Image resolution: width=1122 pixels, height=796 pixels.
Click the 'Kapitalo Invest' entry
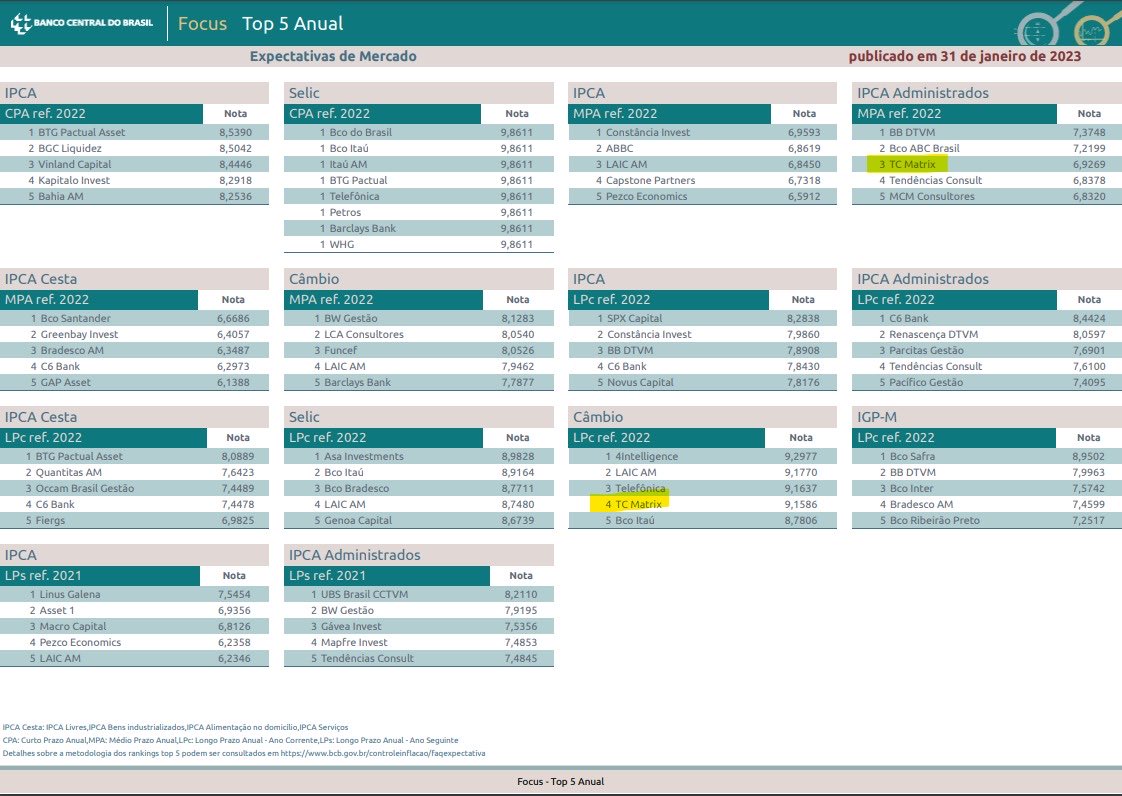click(x=74, y=180)
